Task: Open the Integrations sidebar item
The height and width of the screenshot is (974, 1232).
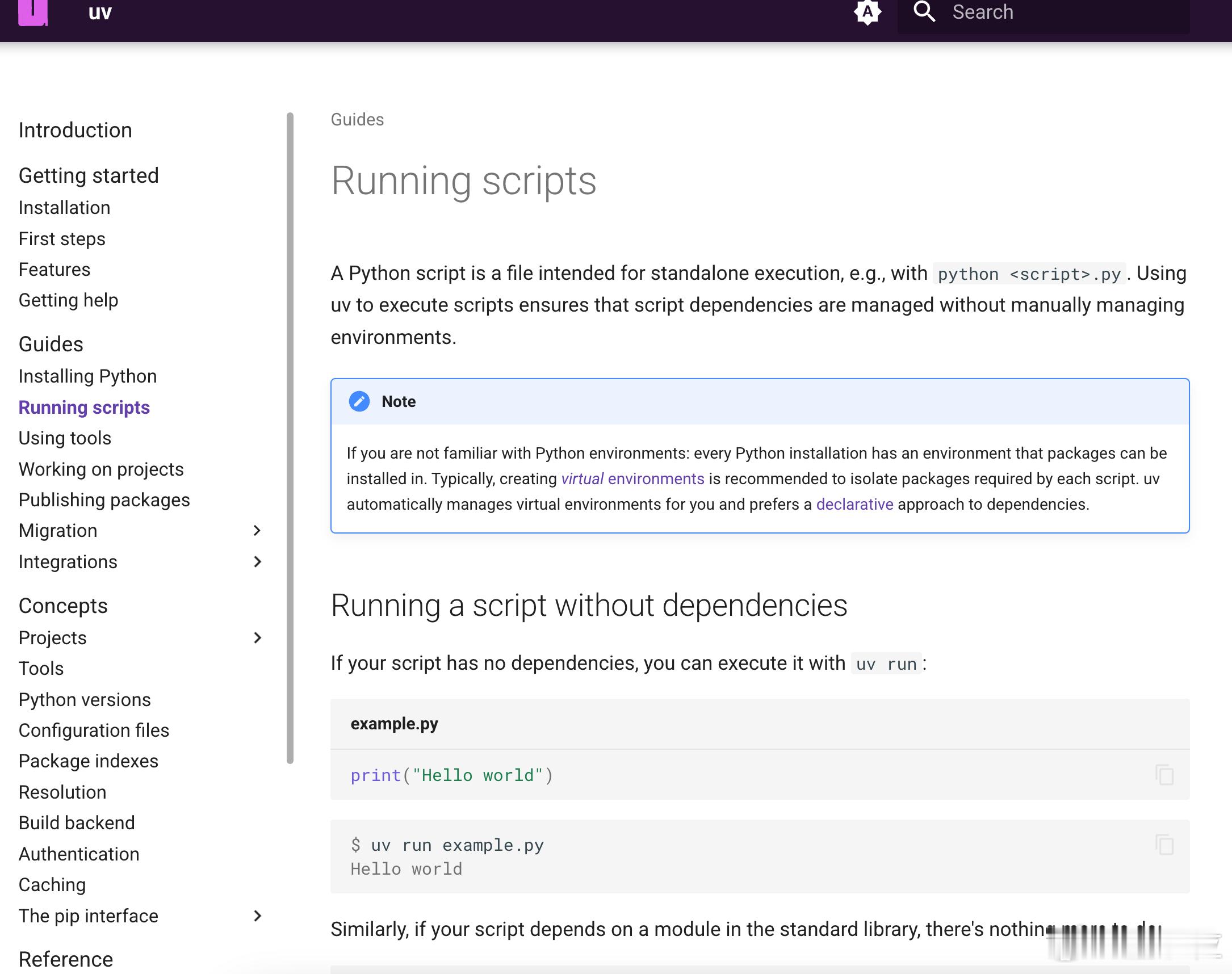Action: (x=68, y=562)
